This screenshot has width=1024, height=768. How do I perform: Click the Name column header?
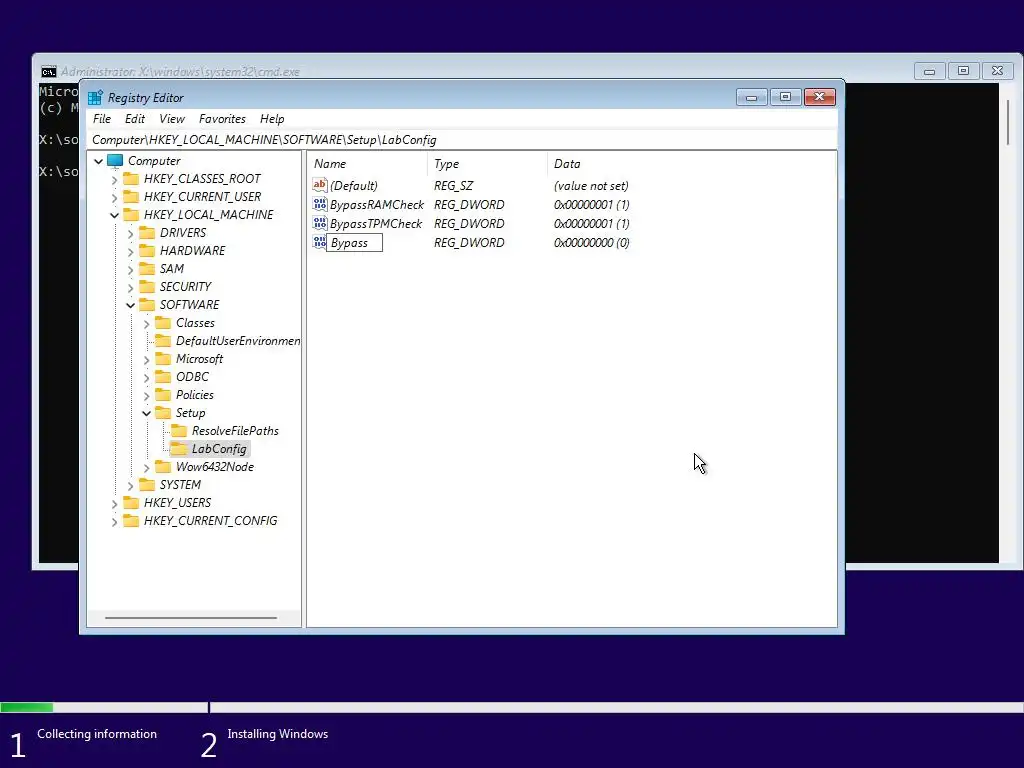(x=368, y=164)
